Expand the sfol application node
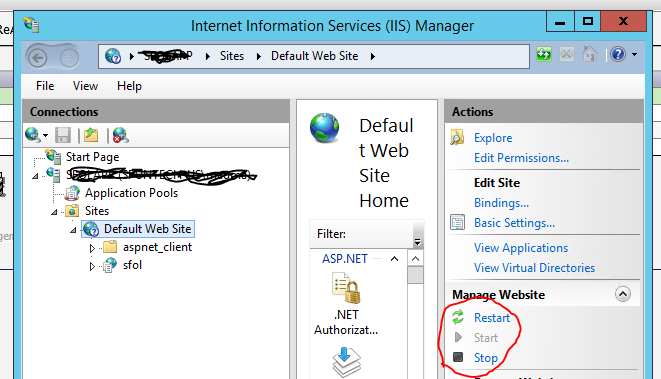 point(92,266)
